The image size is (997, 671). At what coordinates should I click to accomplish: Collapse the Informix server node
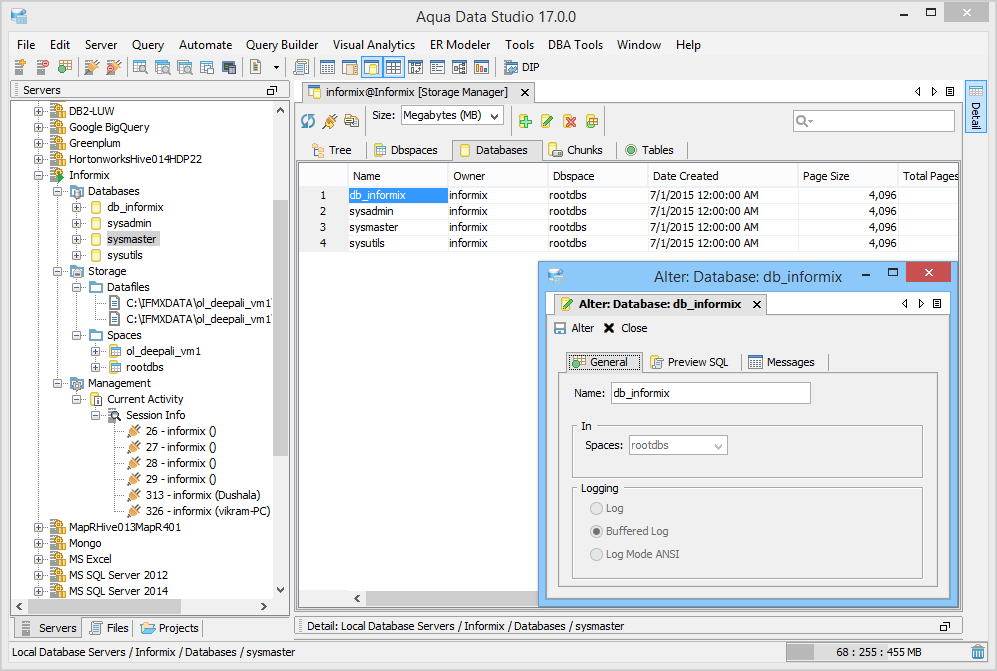tap(39, 175)
